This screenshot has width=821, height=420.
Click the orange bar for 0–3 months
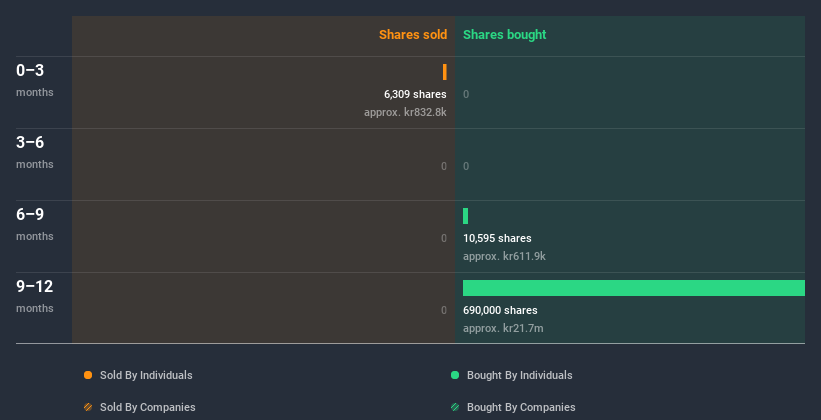pyautogui.click(x=445, y=72)
